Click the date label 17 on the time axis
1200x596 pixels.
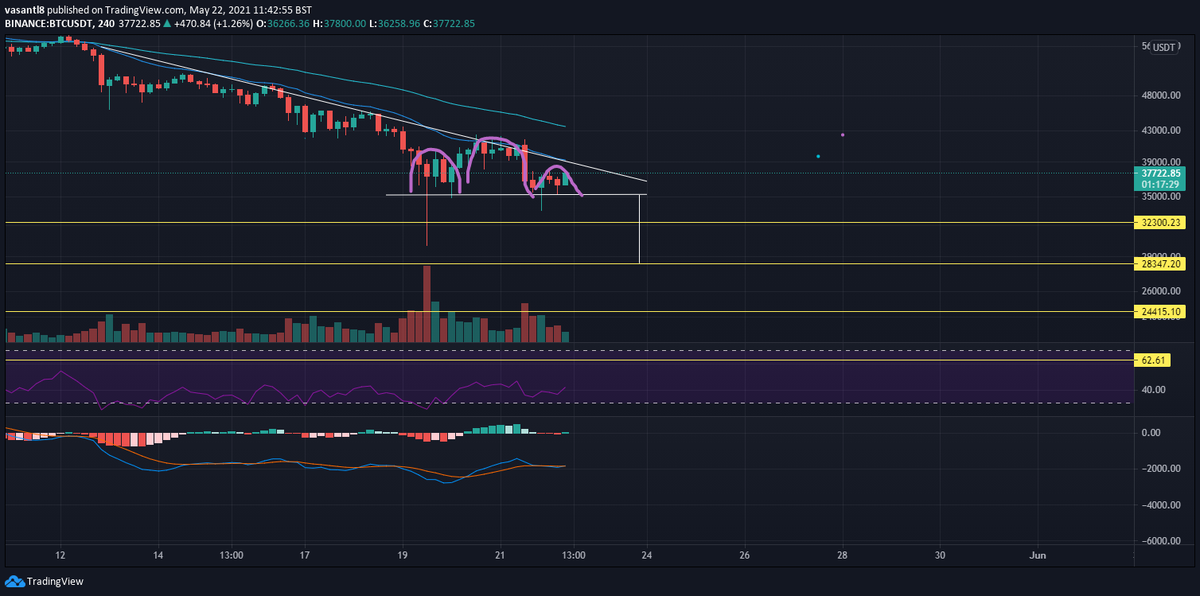point(305,555)
